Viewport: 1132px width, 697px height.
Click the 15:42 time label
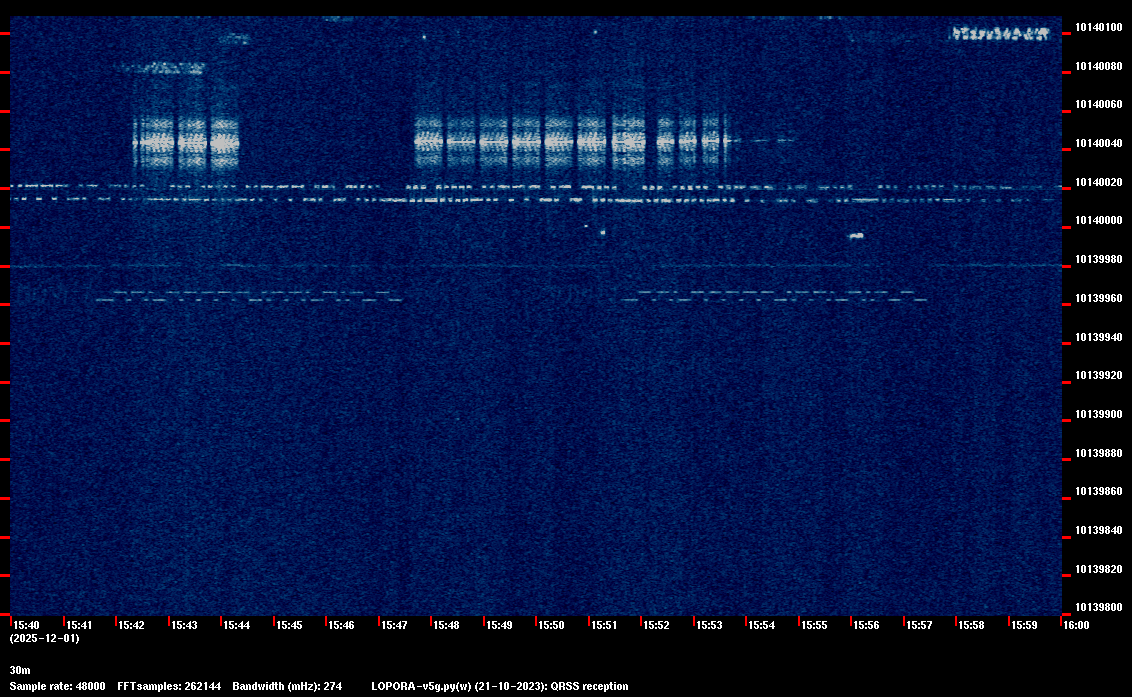(131, 625)
